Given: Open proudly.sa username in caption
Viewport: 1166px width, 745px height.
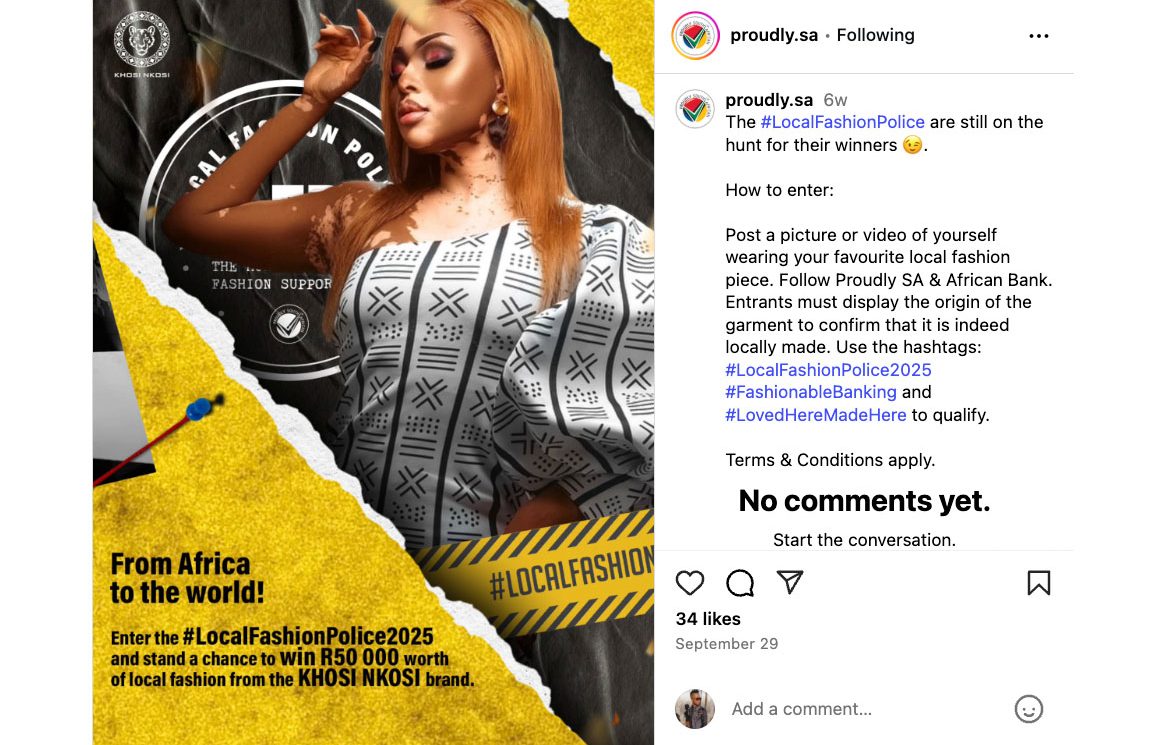Looking at the screenshot, I should pos(769,100).
